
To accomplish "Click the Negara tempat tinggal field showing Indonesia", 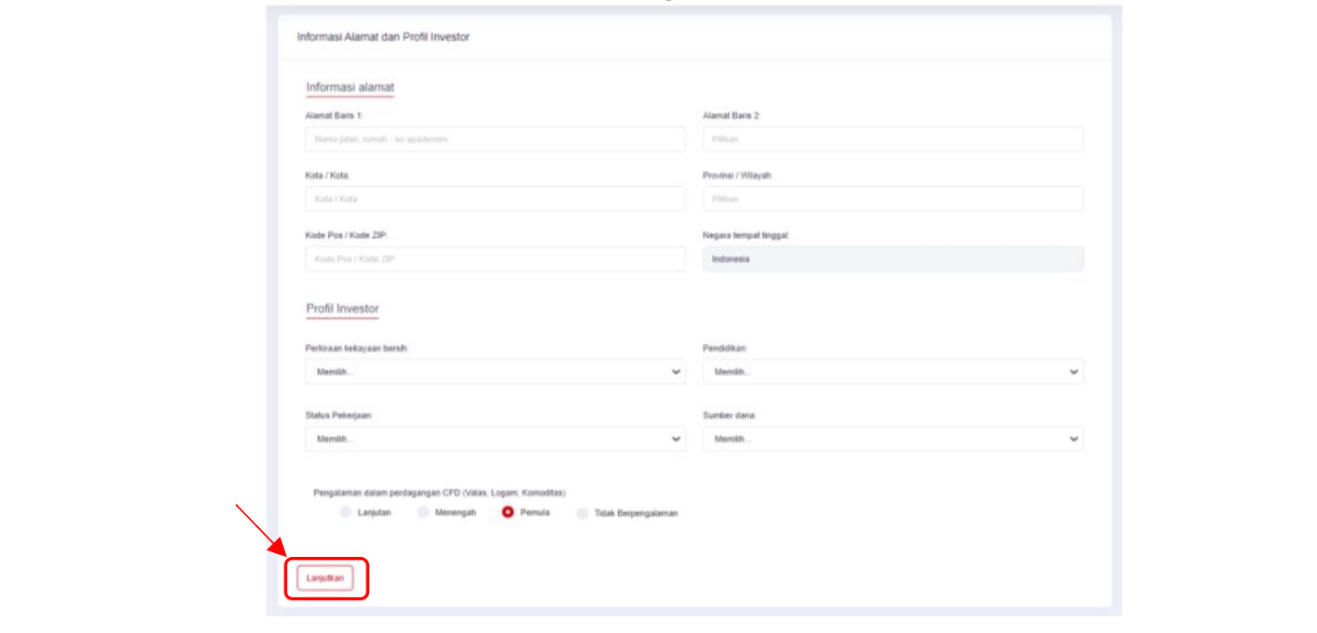I will [892, 259].
